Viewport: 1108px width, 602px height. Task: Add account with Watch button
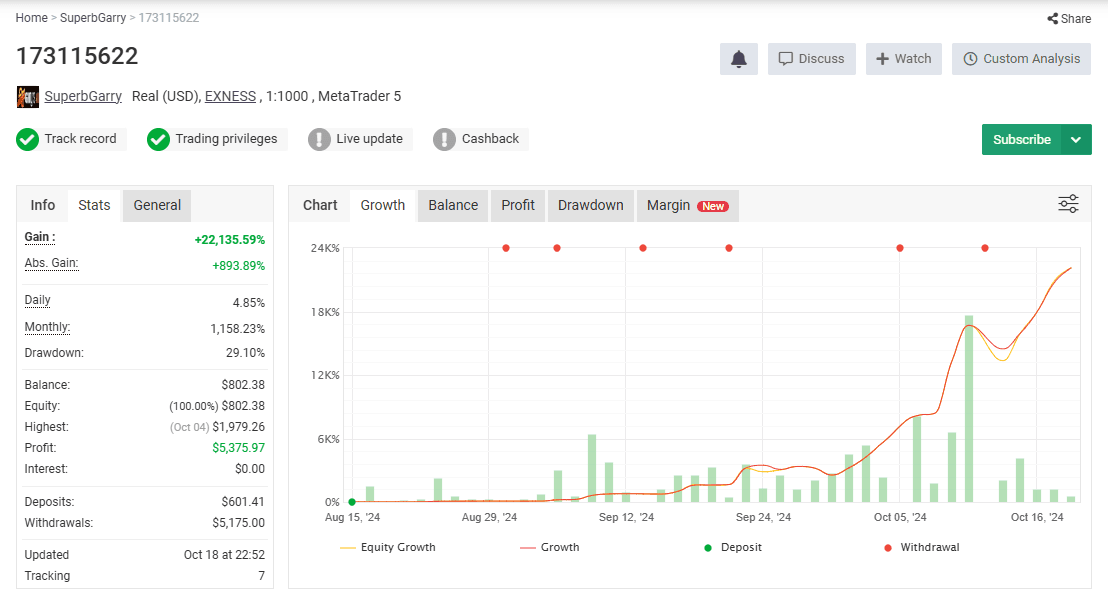(x=904, y=59)
